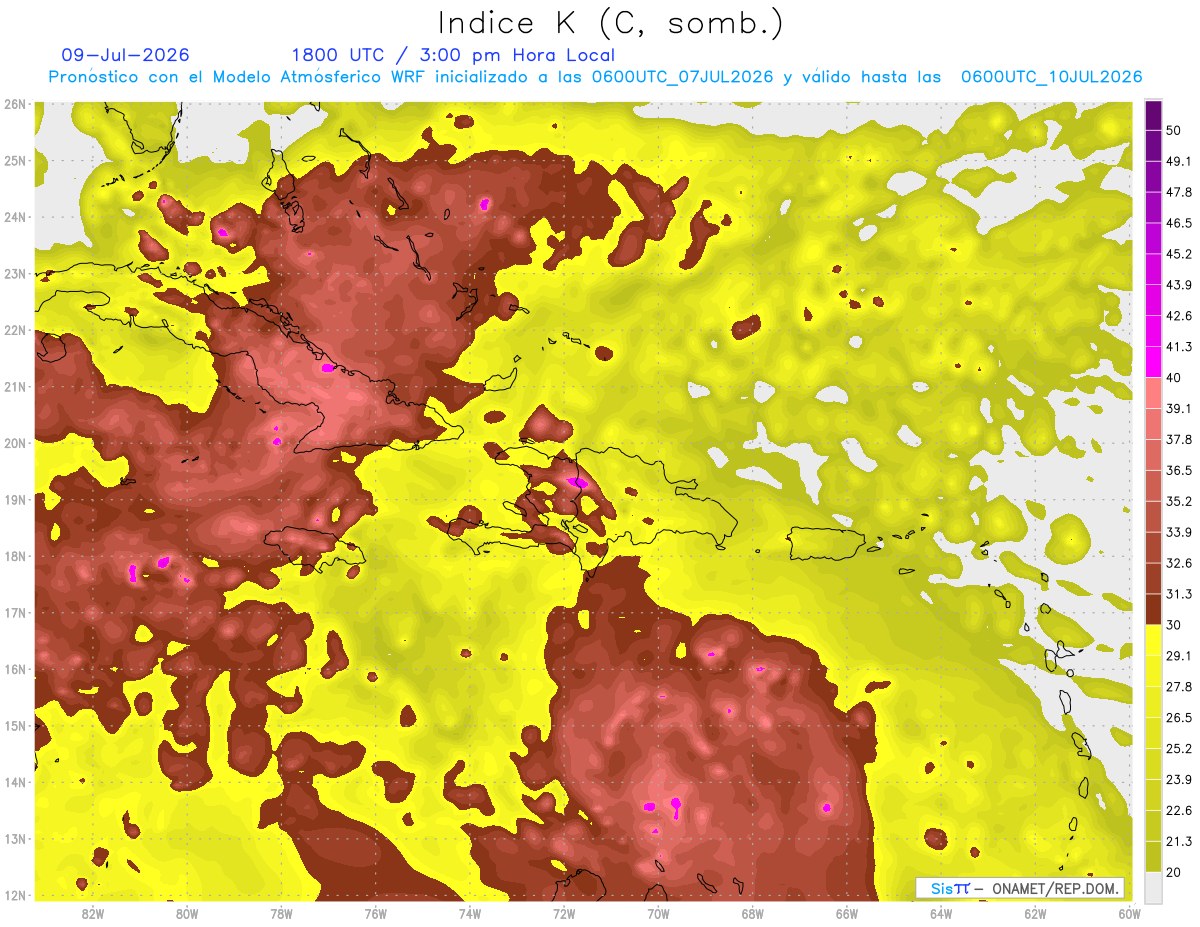Click the 15N latitude axis label

point(14,726)
